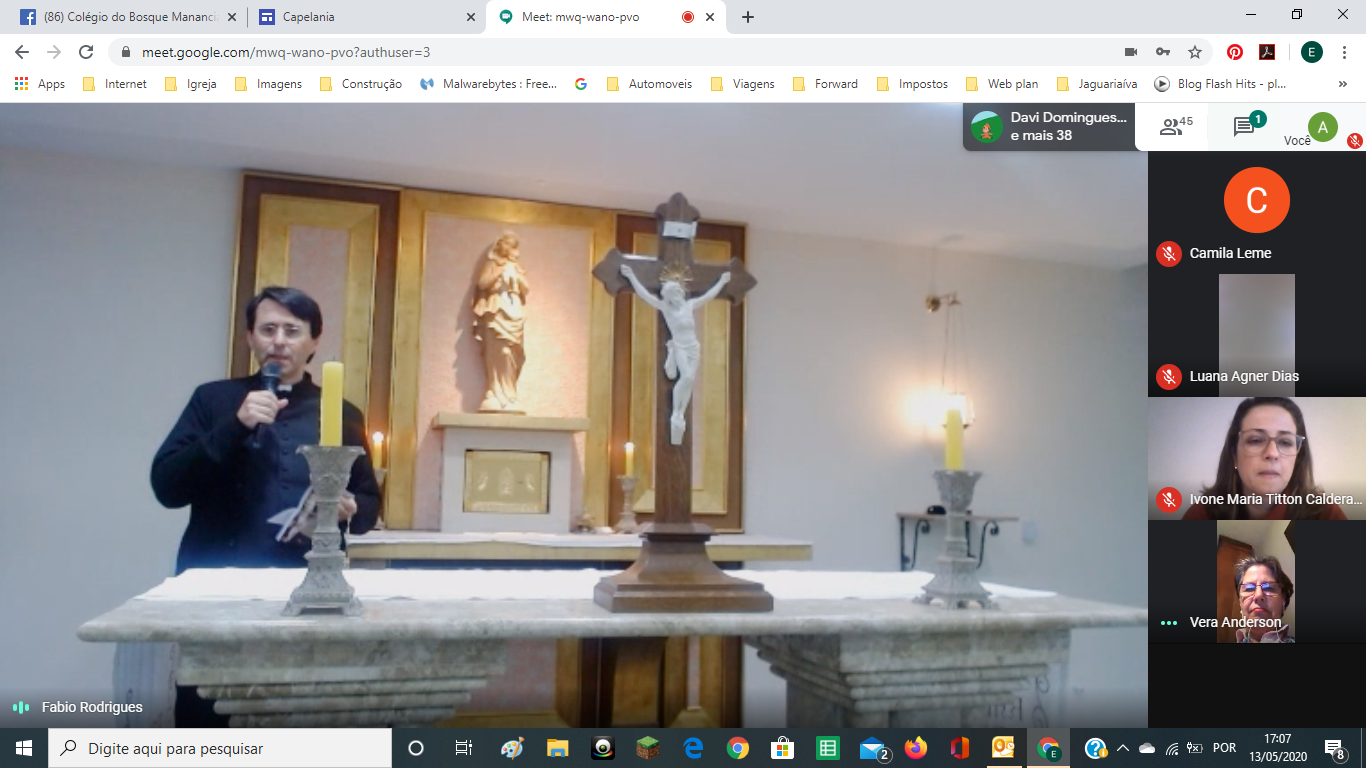Screen dimensions: 1366x768
Task: Open the Davi Domingues e mais 38 notification
Action: coord(1049,127)
